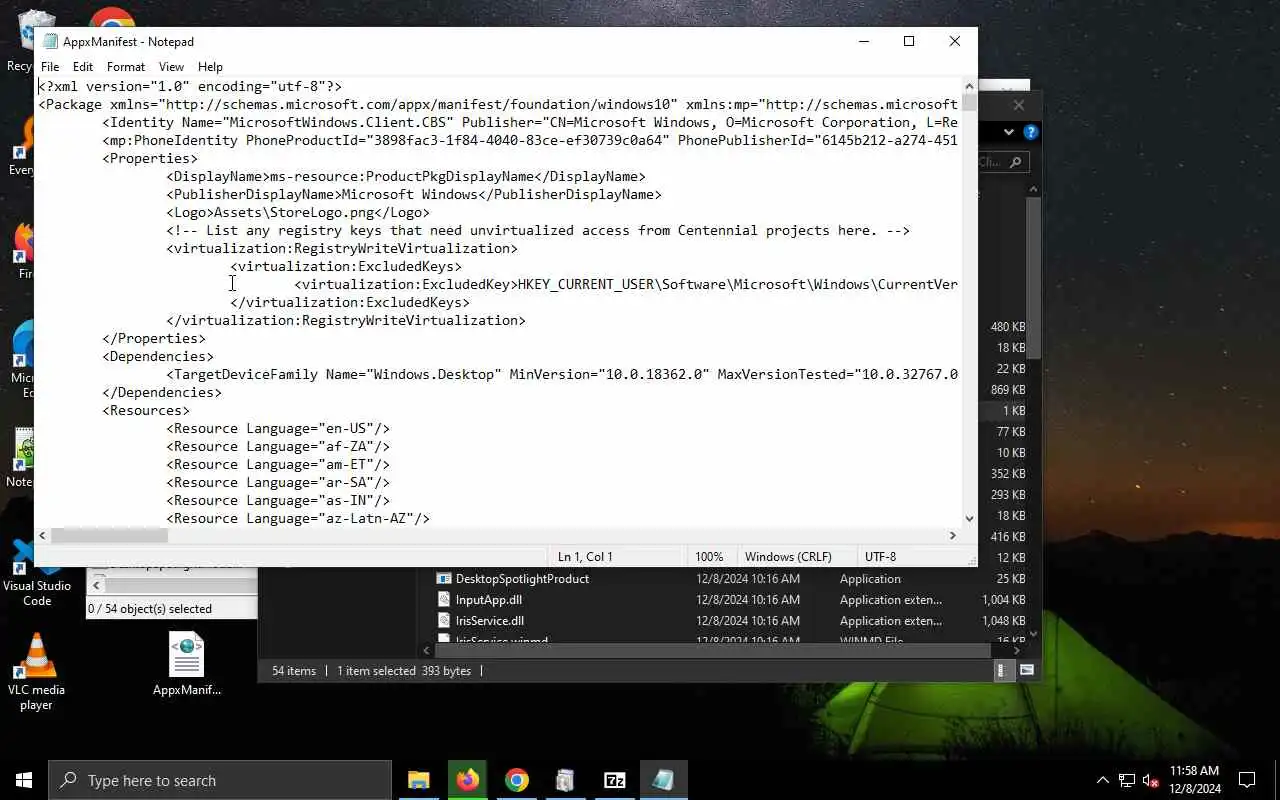Viewport: 1280px width, 800px height.
Task: Open the View menu in Notepad
Action: coord(171,67)
